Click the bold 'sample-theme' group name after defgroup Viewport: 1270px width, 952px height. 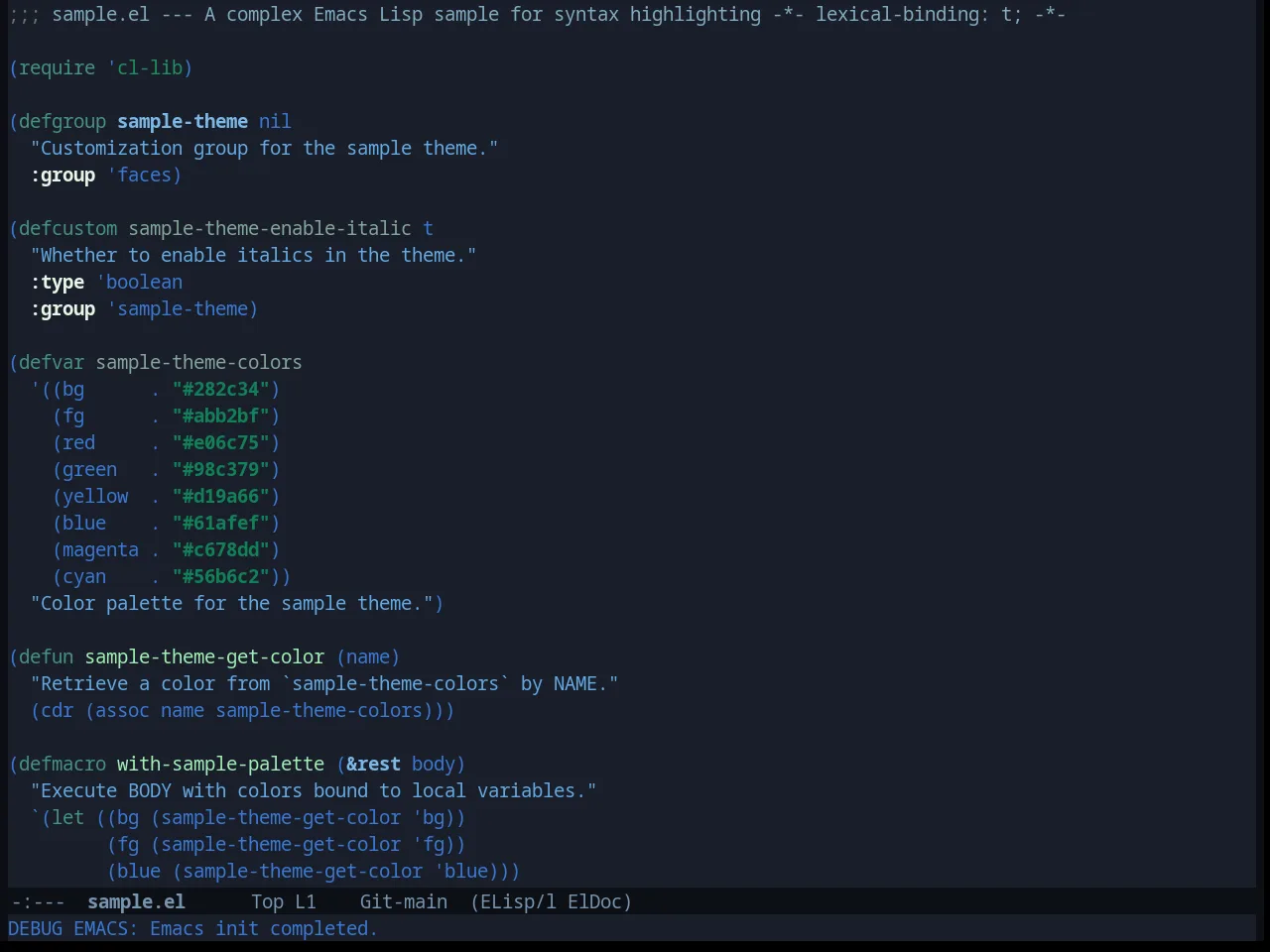point(183,121)
